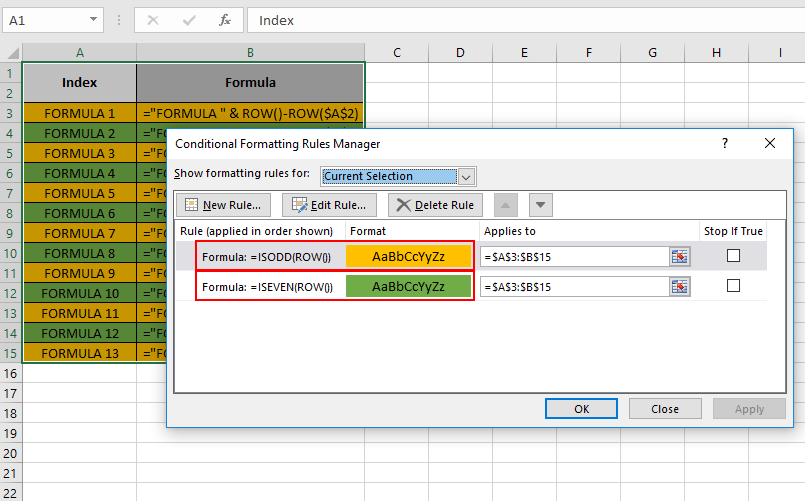Image resolution: width=805 pixels, height=501 pixels.
Task: Click the formula bar enter checkmark icon
Action: 189,20
